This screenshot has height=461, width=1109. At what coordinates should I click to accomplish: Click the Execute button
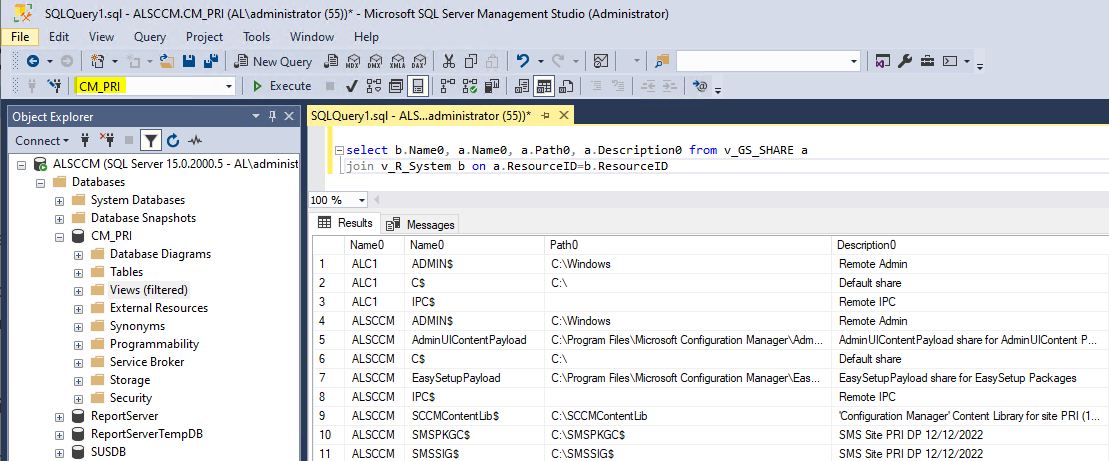point(281,86)
